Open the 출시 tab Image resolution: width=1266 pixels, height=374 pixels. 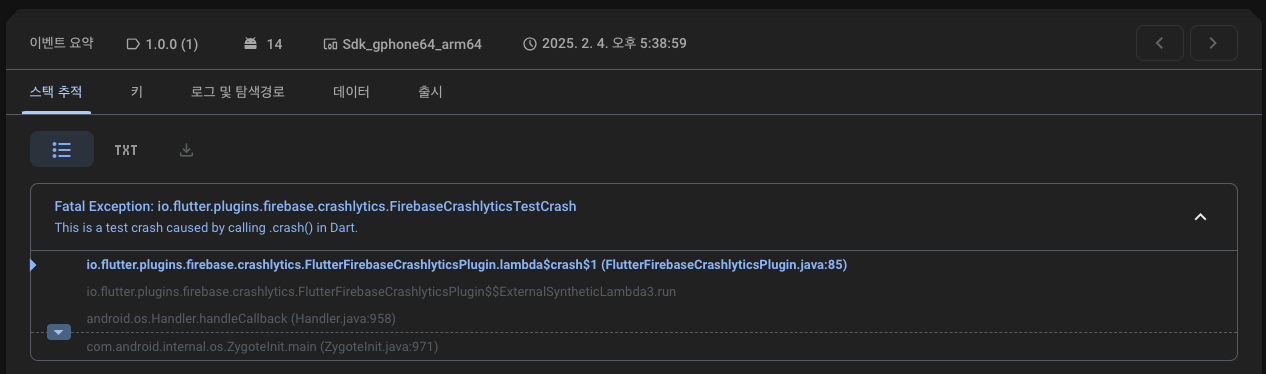(430, 92)
